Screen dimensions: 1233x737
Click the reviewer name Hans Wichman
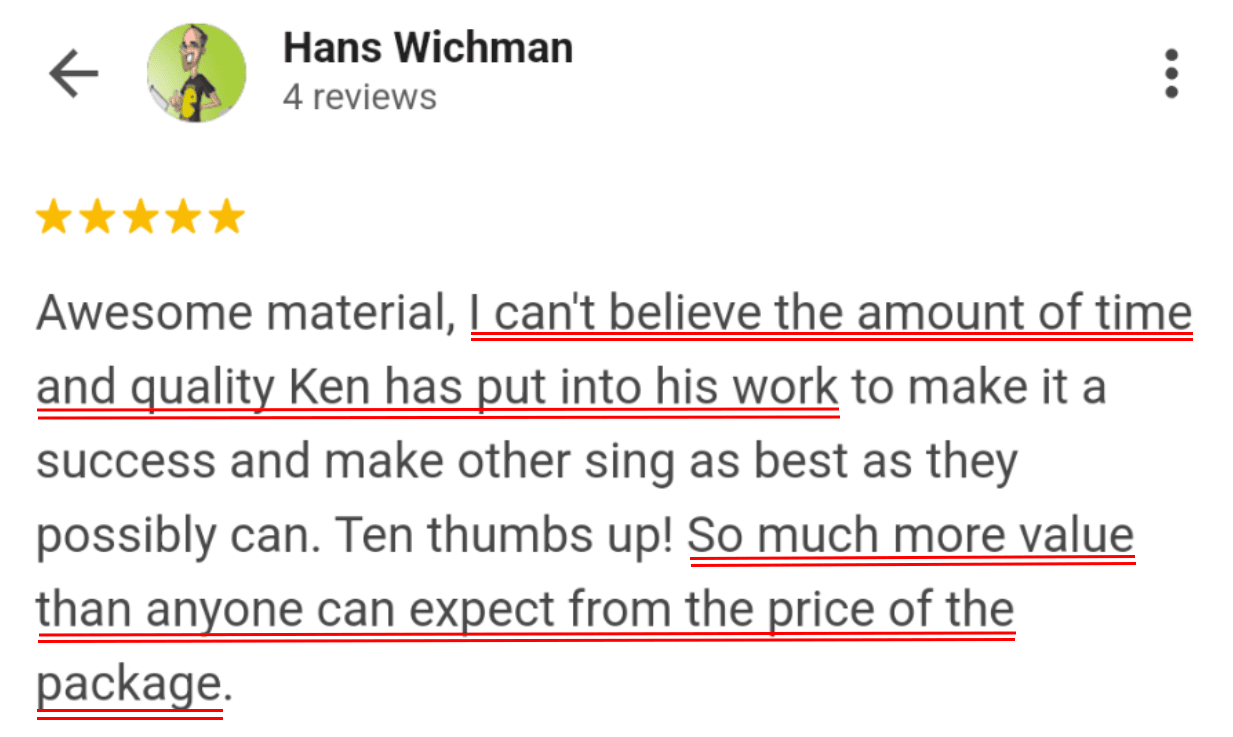428,48
